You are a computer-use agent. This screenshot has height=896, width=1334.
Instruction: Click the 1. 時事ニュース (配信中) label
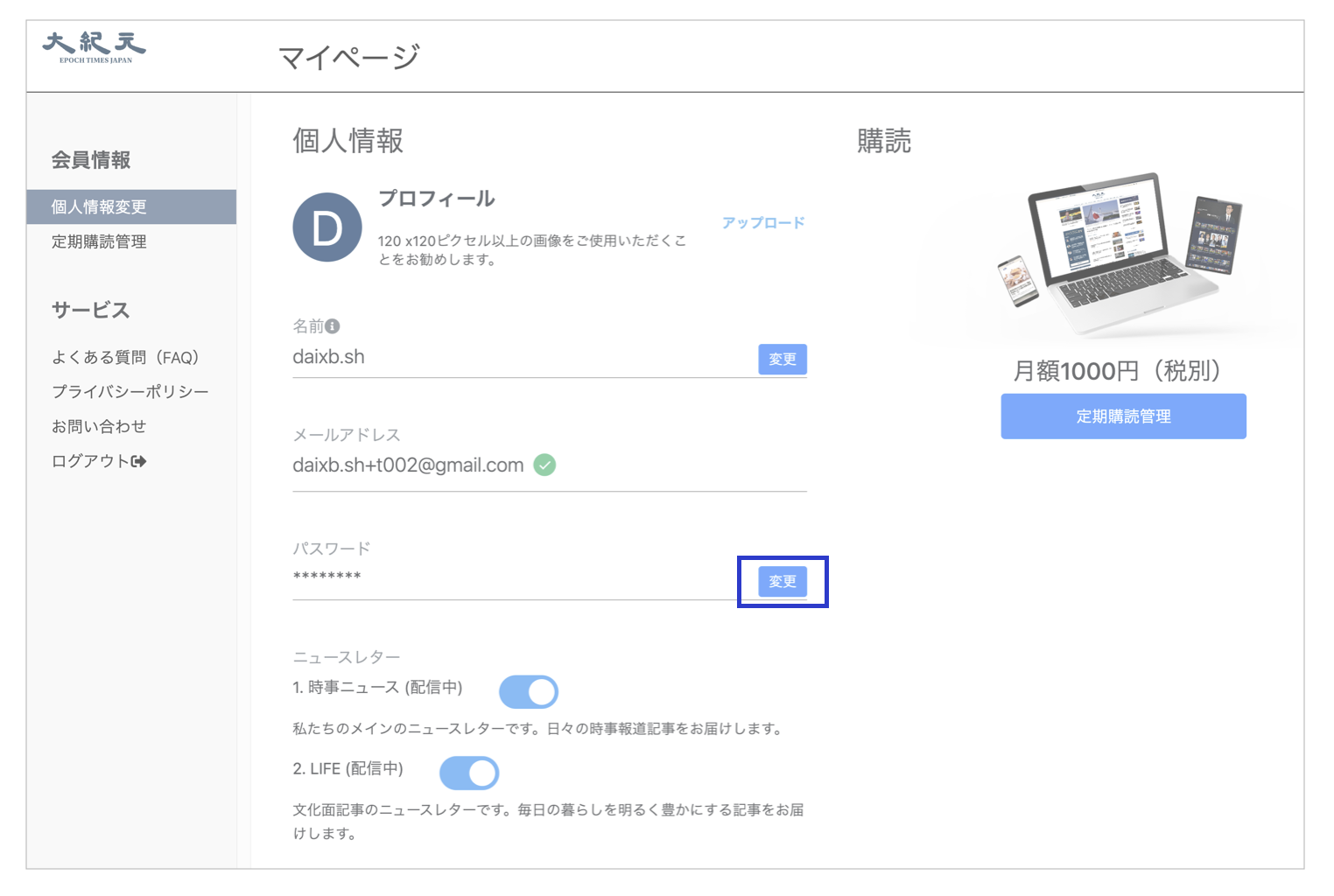378,688
